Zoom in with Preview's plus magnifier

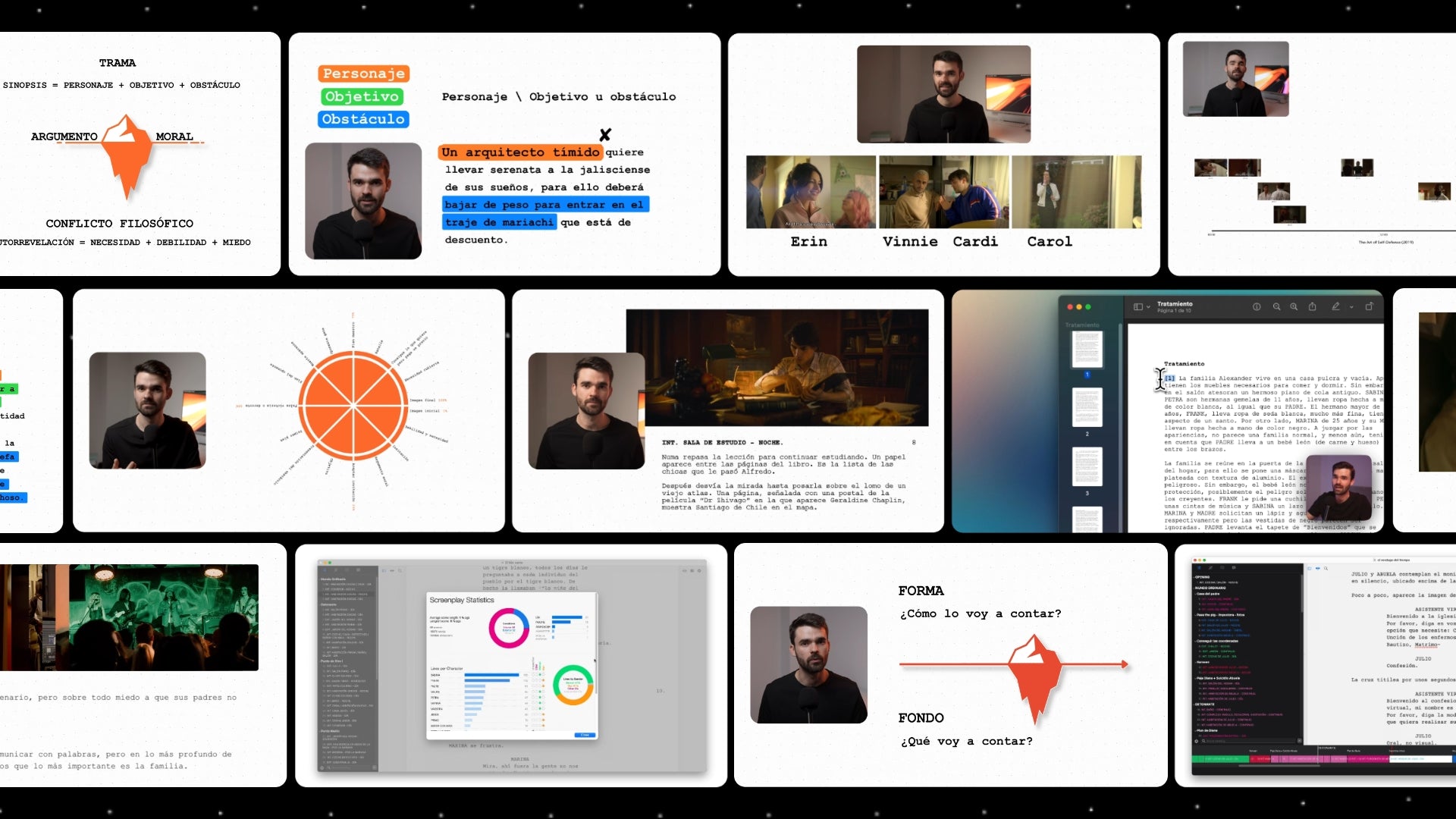[x=1294, y=306]
